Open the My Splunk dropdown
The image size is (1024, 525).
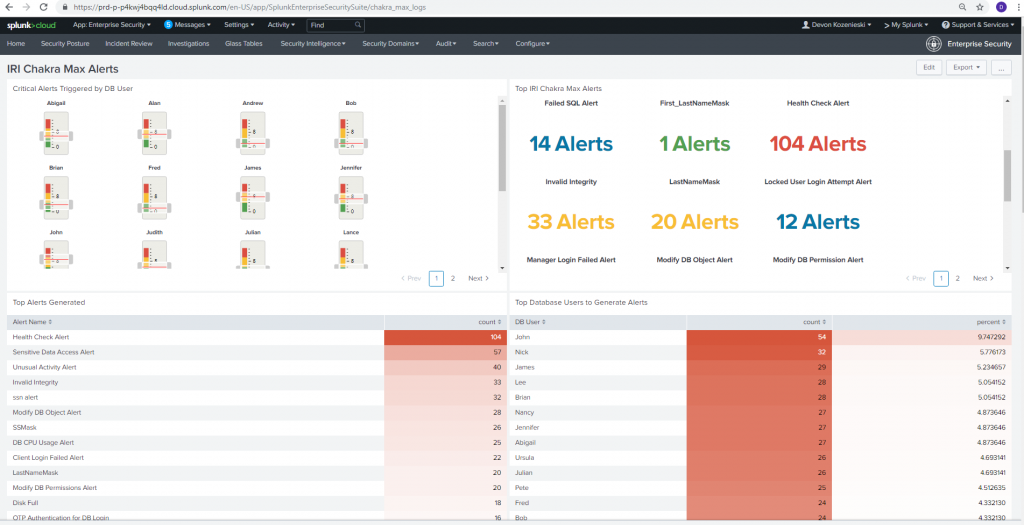click(906, 25)
